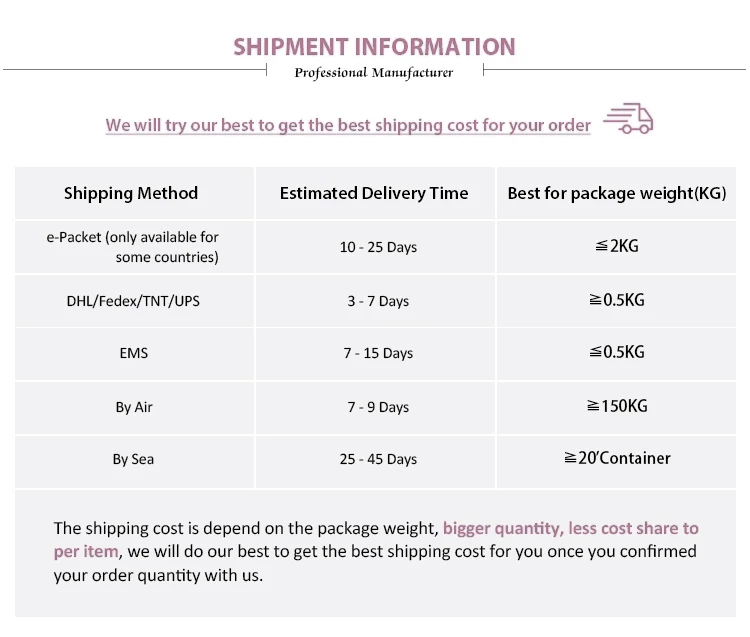Click the highlighted 'bigger quantity, less cost' text
This screenshot has height=637, width=750.
coord(570,528)
